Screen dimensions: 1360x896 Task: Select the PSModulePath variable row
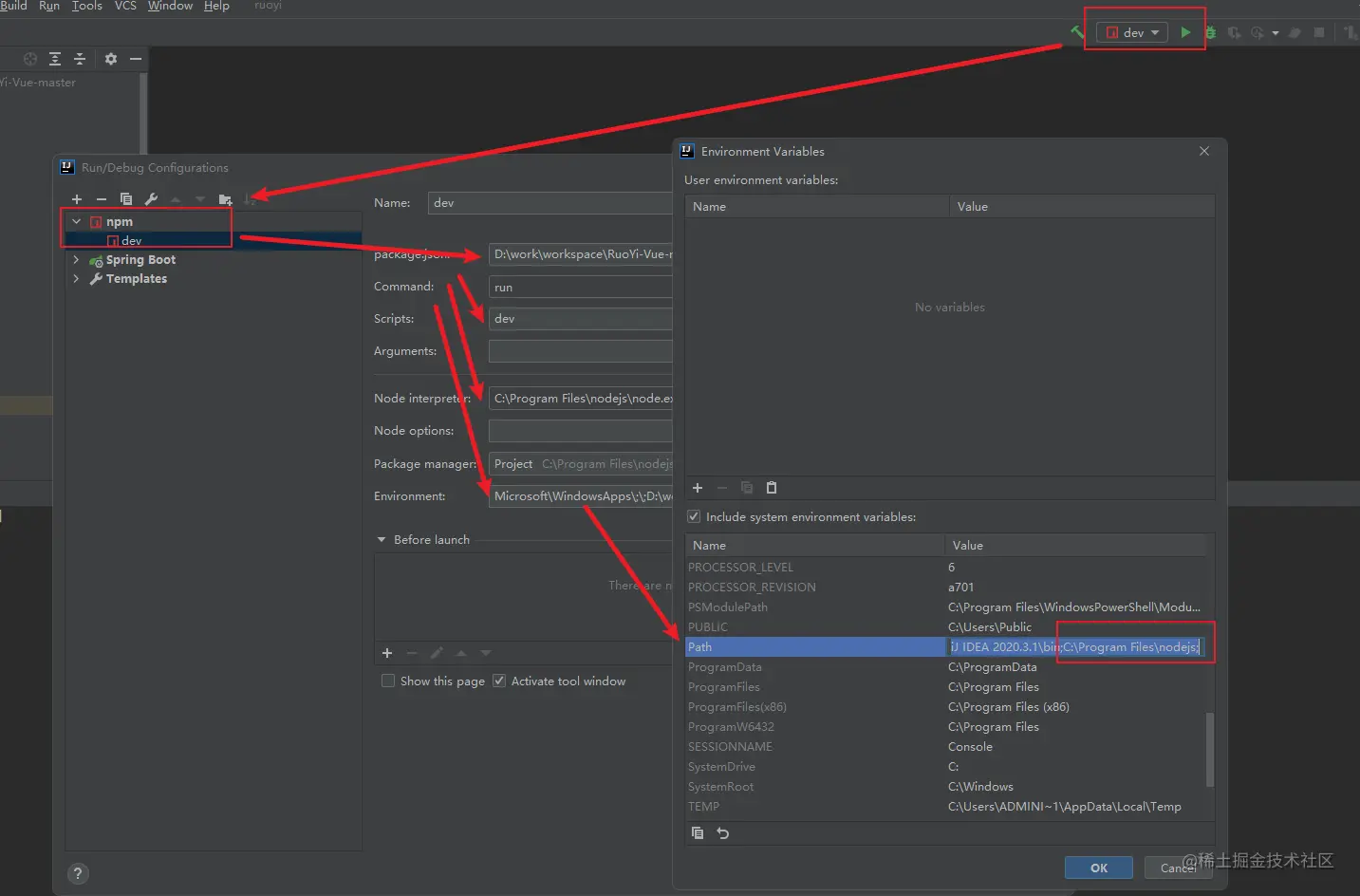[945, 607]
